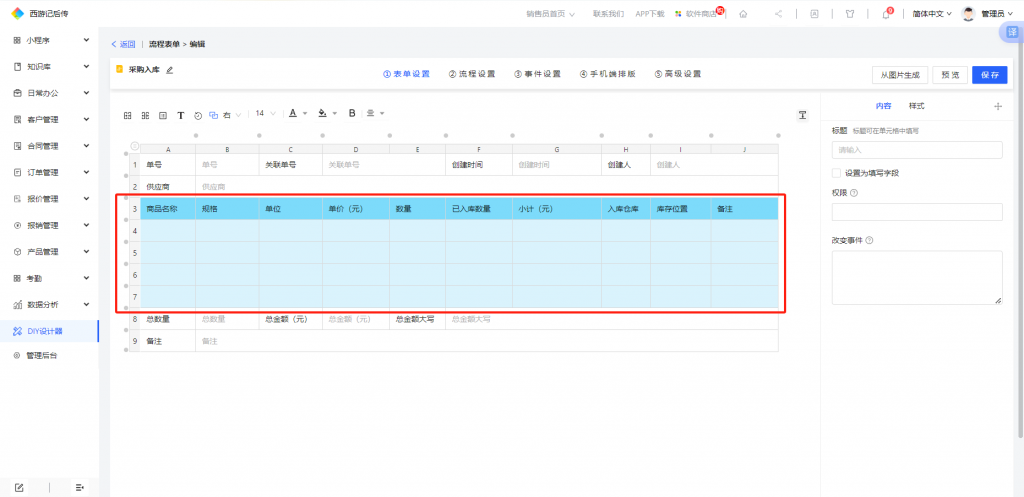Select the T text tool

pos(181,115)
